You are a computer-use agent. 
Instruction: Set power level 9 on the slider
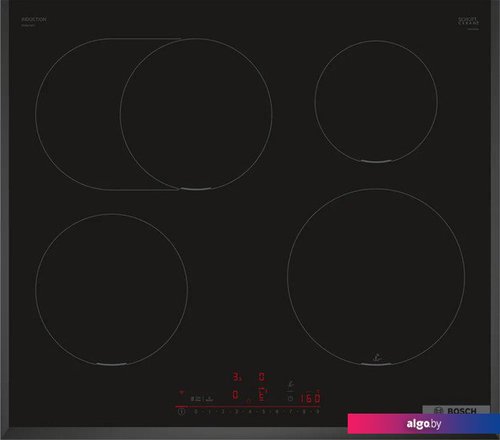(317, 412)
